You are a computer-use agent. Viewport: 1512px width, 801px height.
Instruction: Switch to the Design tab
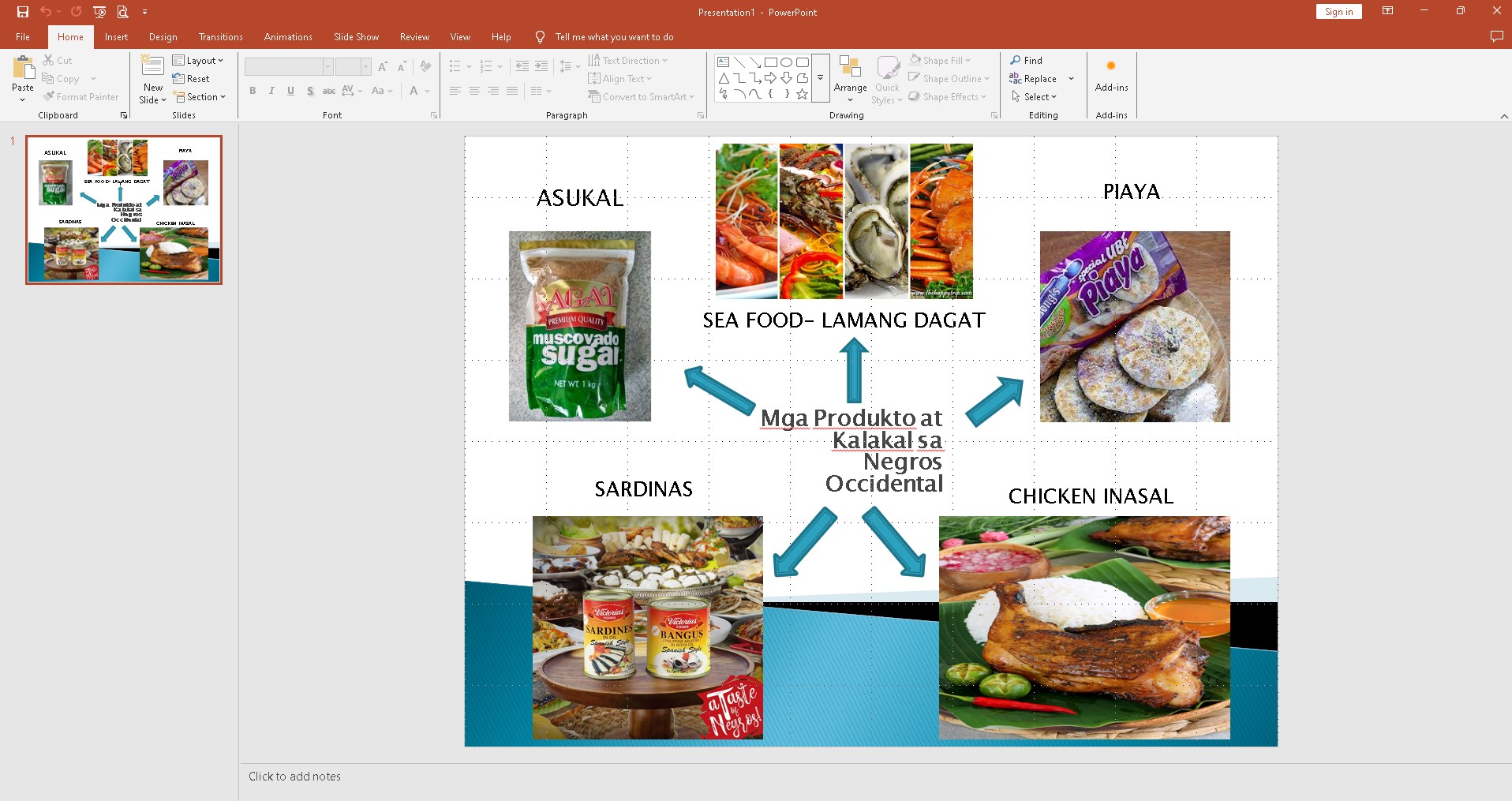click(163, 36)
